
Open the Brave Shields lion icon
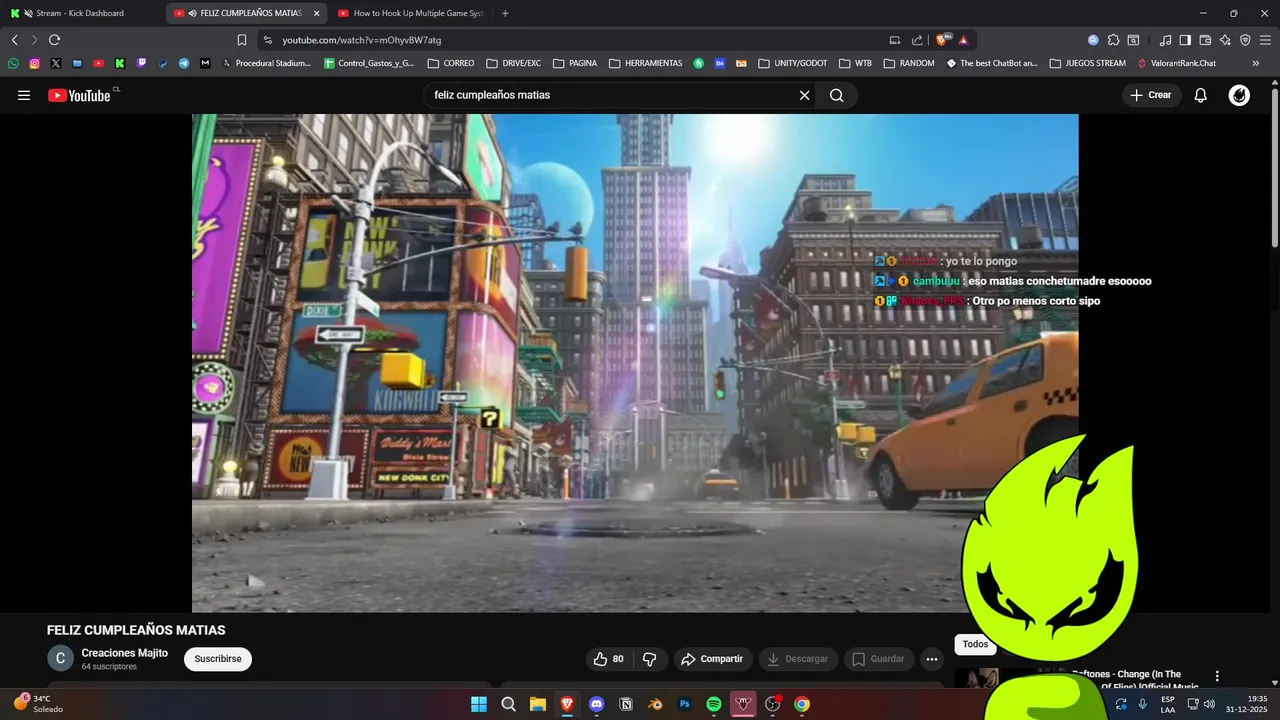pos(943,40)
